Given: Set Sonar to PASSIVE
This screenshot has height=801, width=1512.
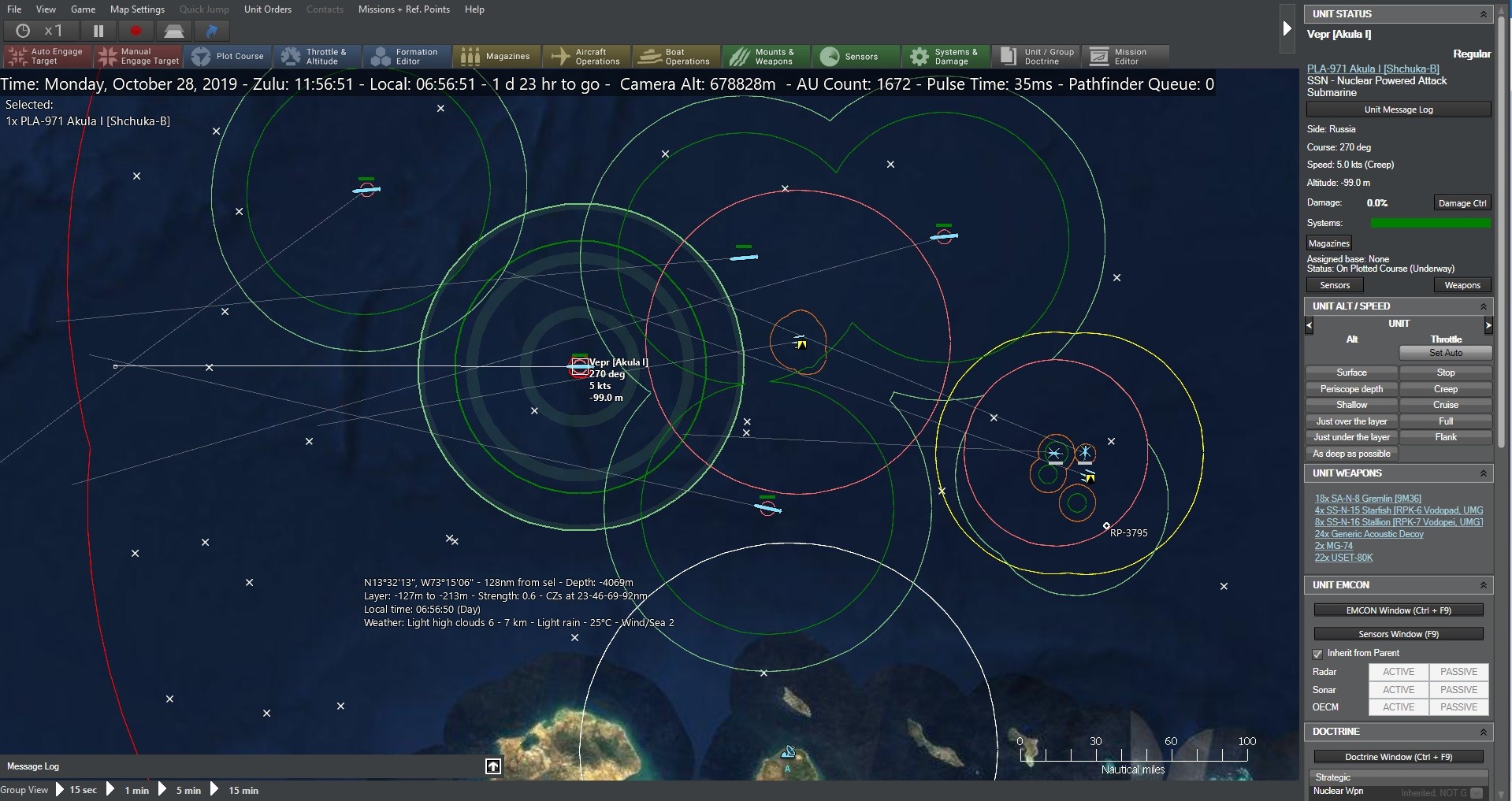Looking at the screenshot, I should pos(1458,689).
